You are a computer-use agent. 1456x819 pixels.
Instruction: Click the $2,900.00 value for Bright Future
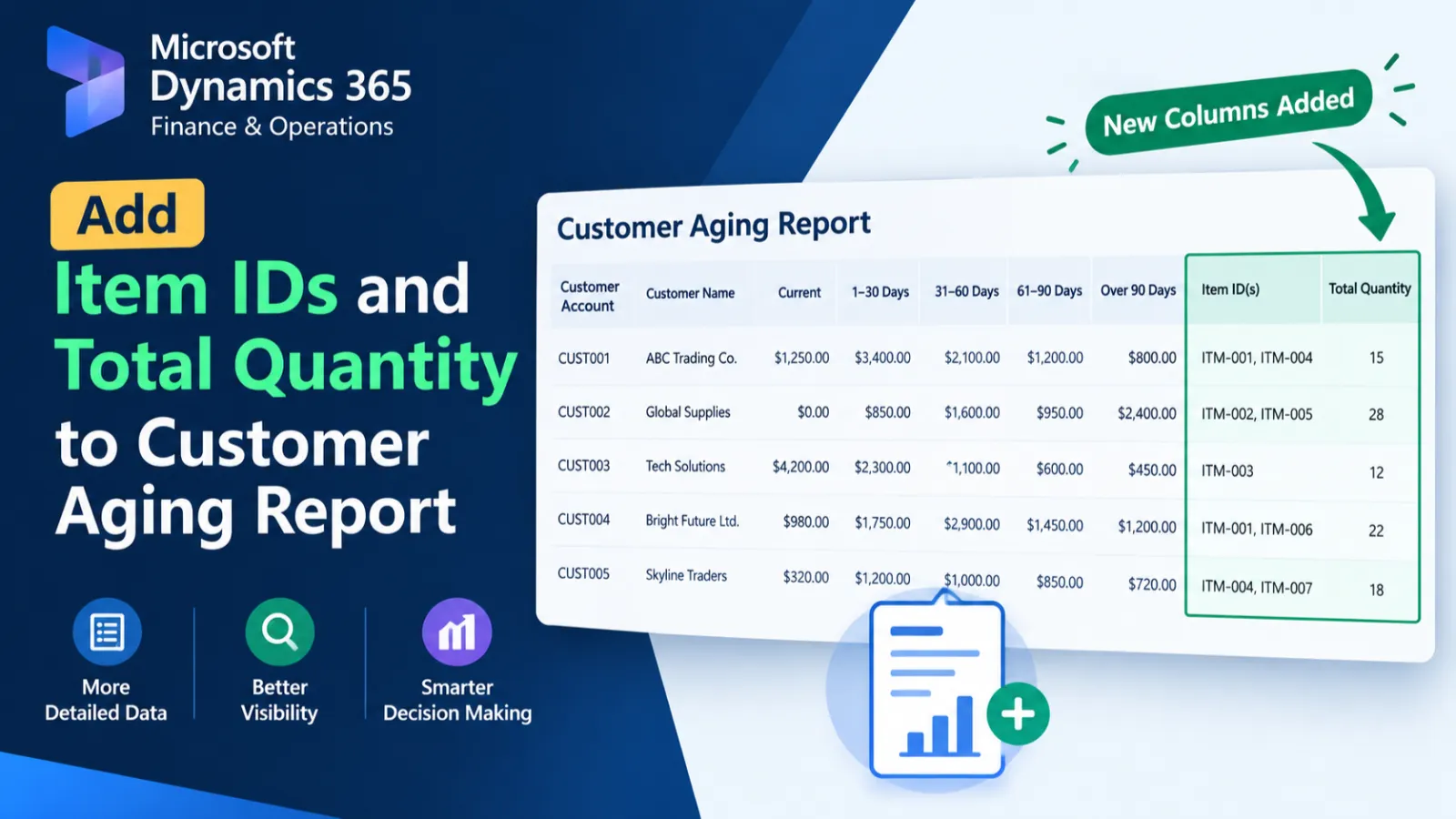(972, 524)
